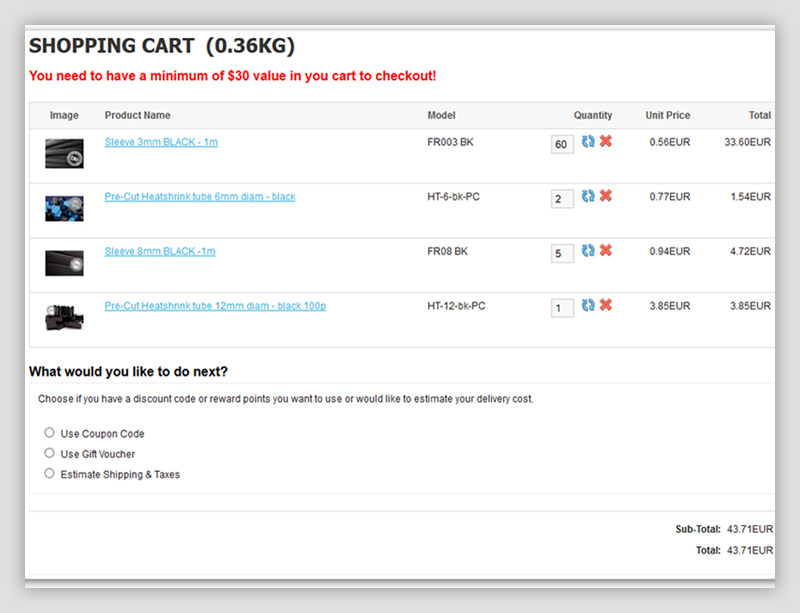Open Pre-Cut Heatshrink tube 6mm product link
The width and height of the screenshot is (800, 613).
(200, 197)
